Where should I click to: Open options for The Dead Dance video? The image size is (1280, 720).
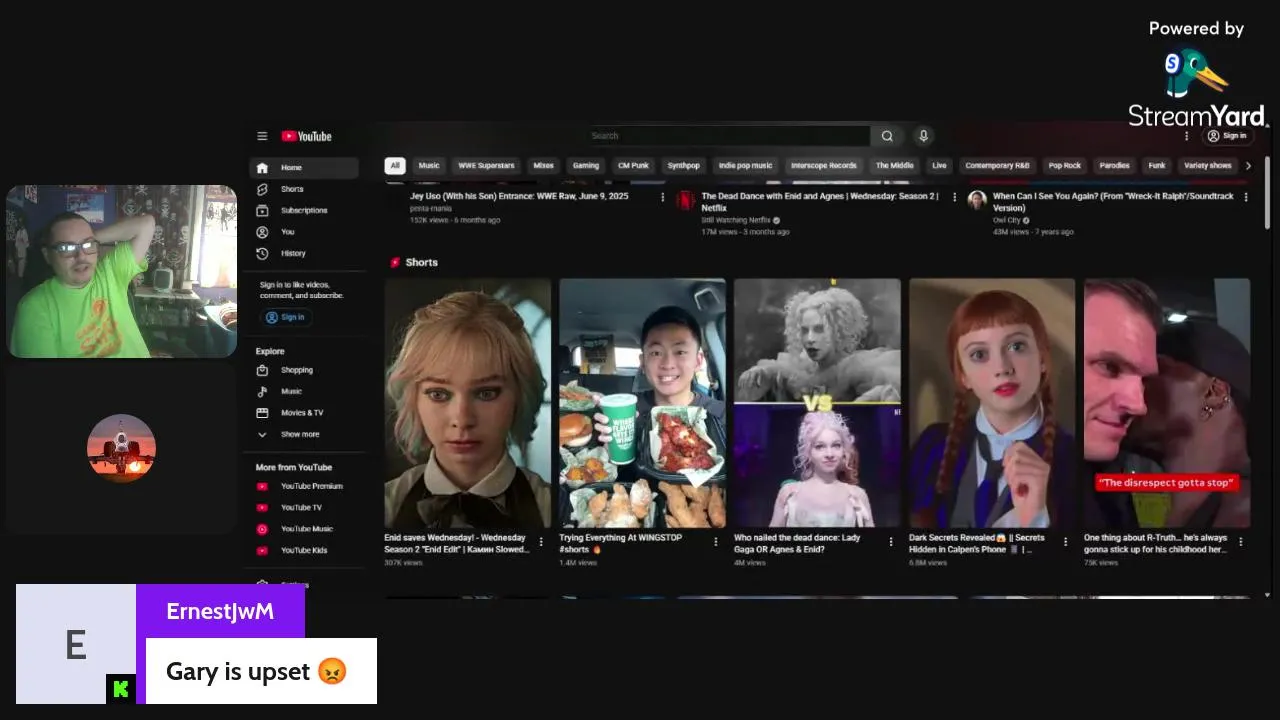click(x=954, y=197)
